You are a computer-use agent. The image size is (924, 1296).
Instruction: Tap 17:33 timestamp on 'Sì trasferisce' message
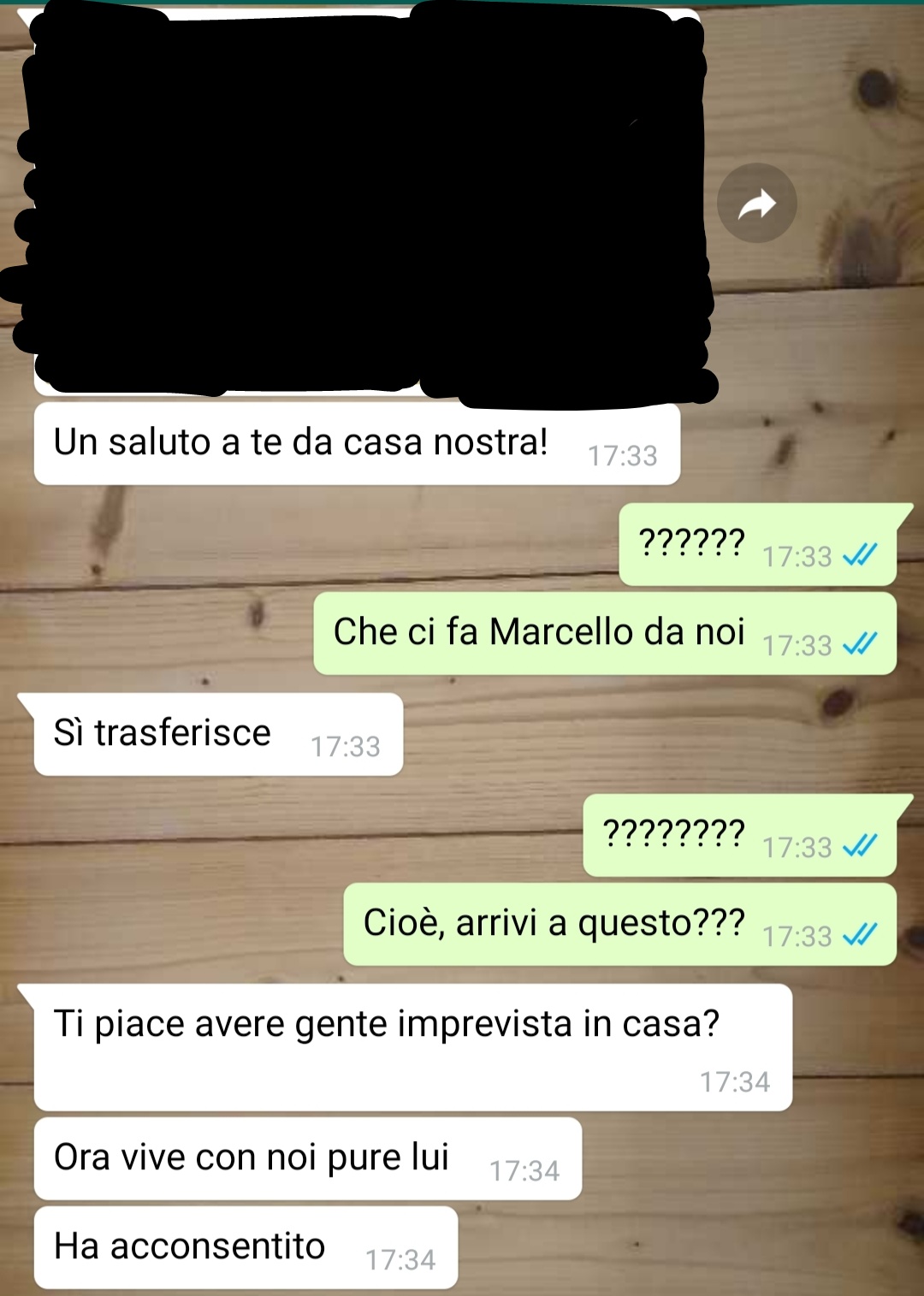pos(346,747)
